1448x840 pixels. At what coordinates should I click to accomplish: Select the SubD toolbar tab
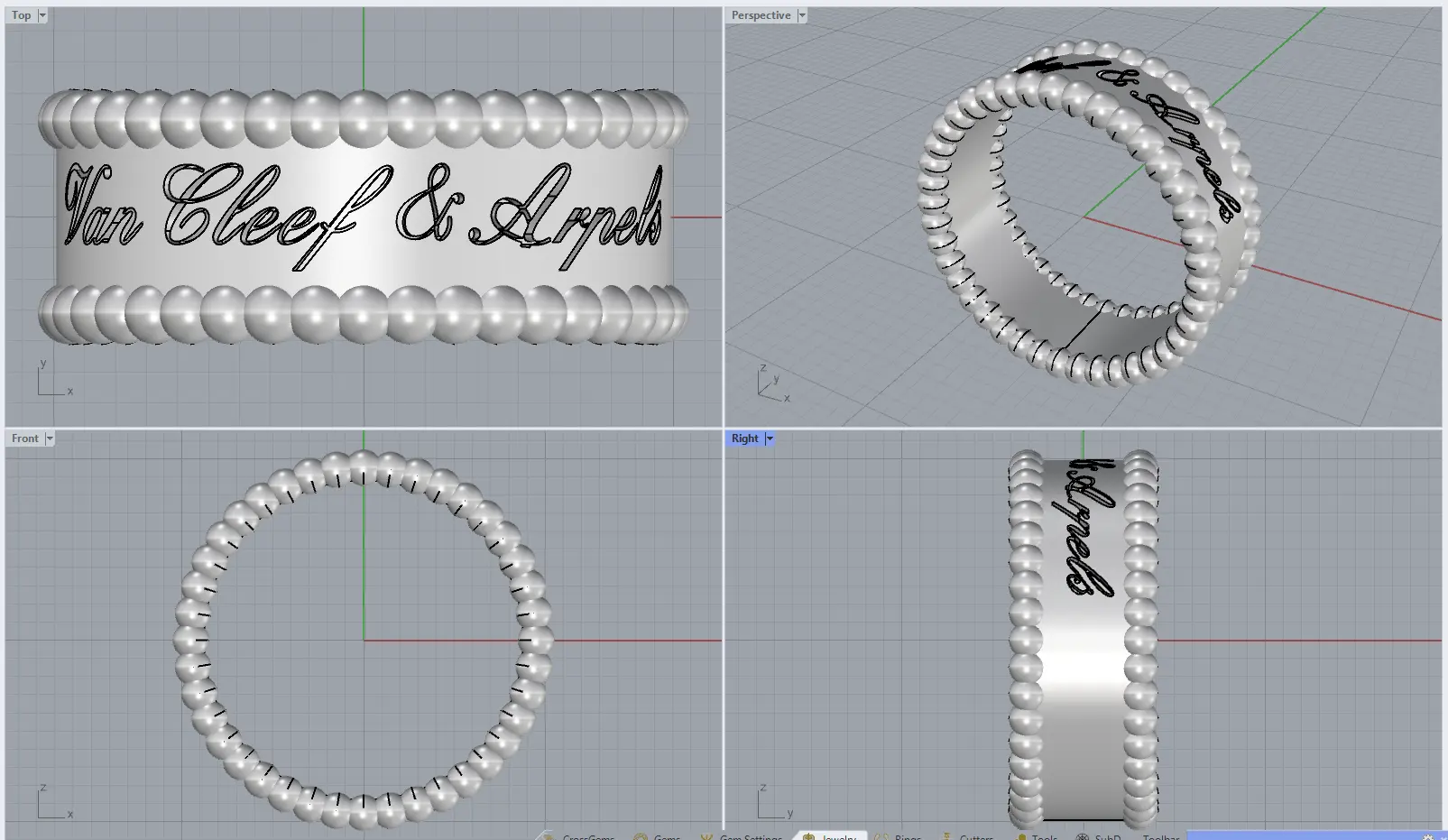pos(1107,836)
